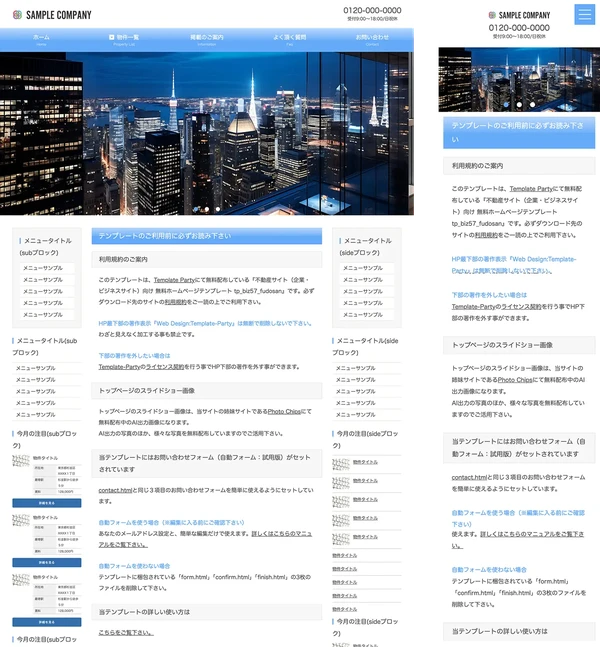The height and width of the screenshot is (647, 600).
Task: Click first property thumbnail in left sidebar
Action: tap(21, 462)
